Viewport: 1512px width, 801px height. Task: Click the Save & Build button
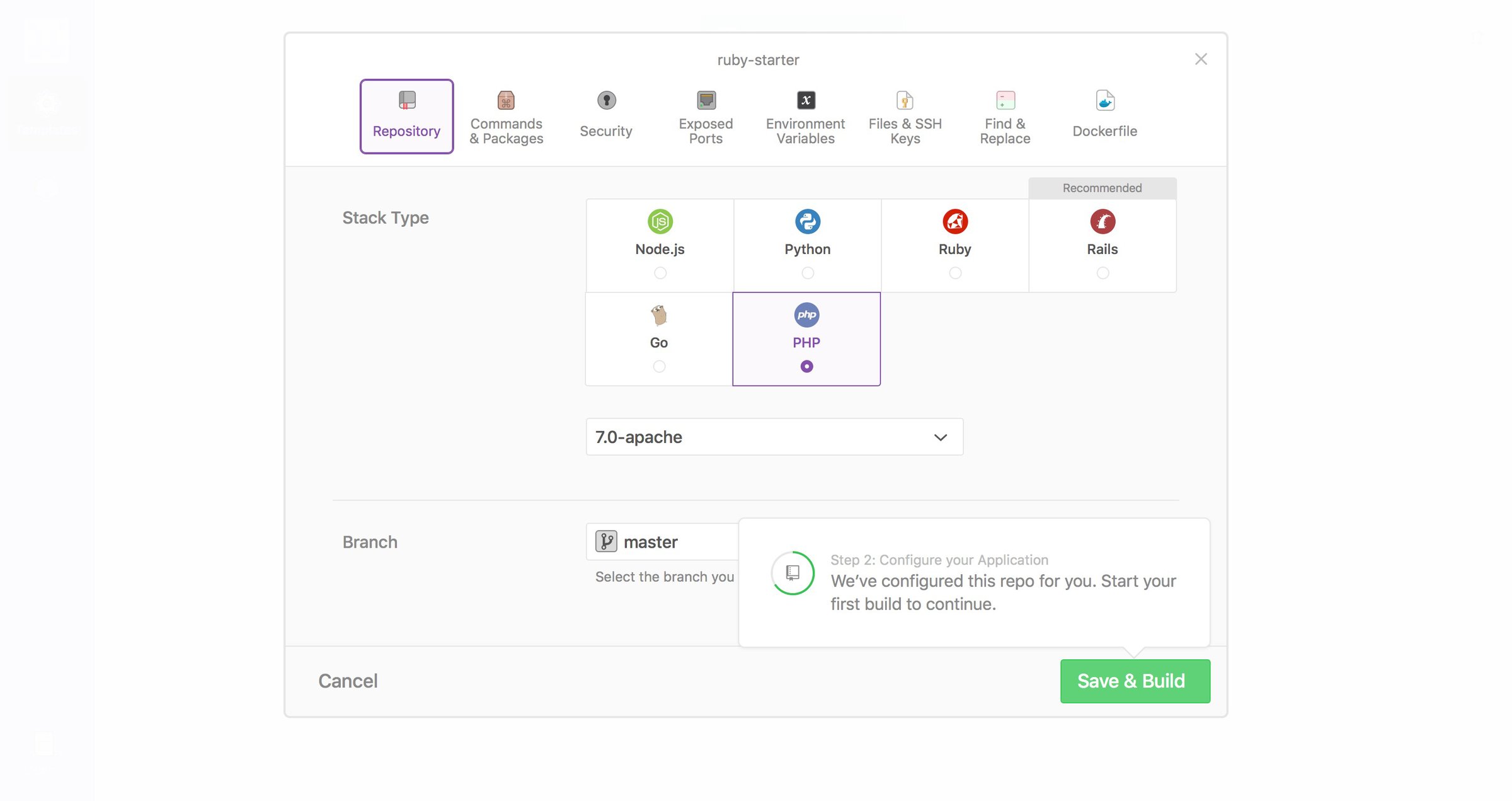[x=1135, y=681]
